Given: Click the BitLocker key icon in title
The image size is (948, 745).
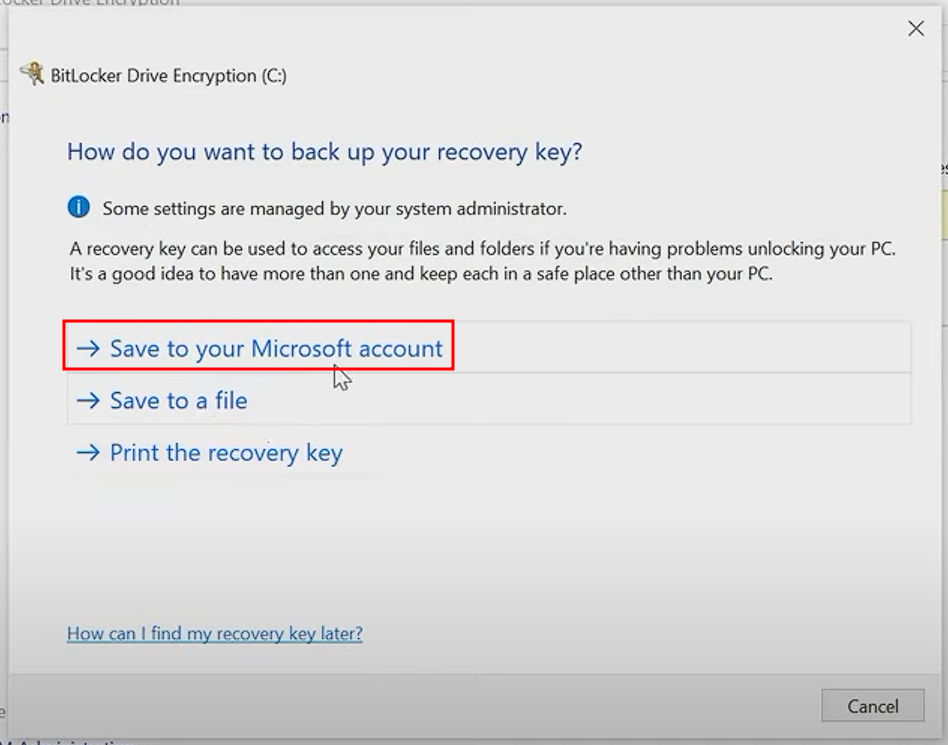Looking at the screenshot, I should pyautogui.click(x=33, y=74).
